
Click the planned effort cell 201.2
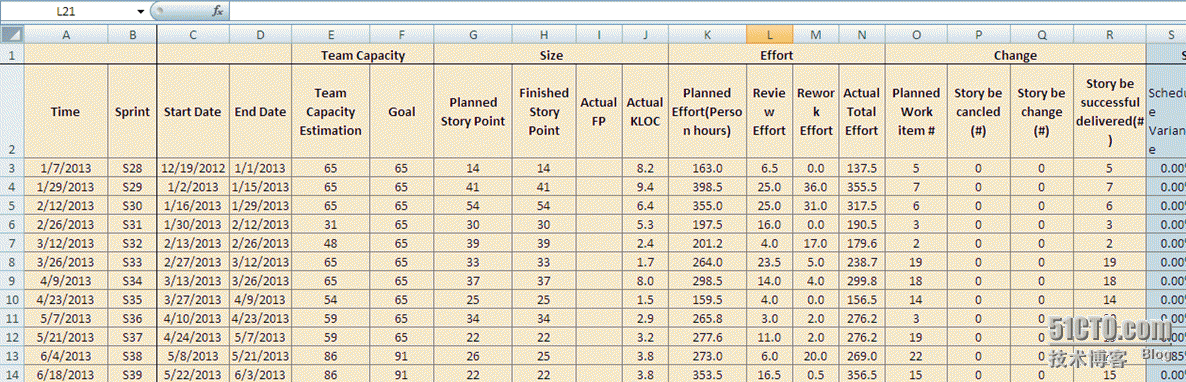707,244
